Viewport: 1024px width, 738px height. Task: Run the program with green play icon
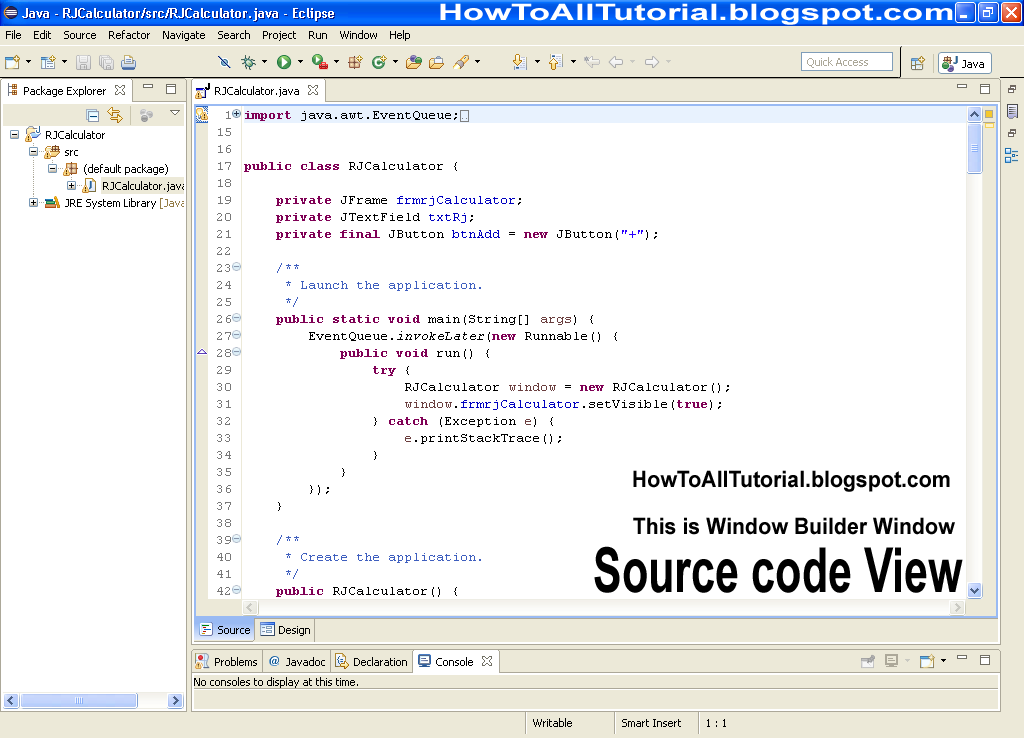pyautogui.click(x=283, y=62)
